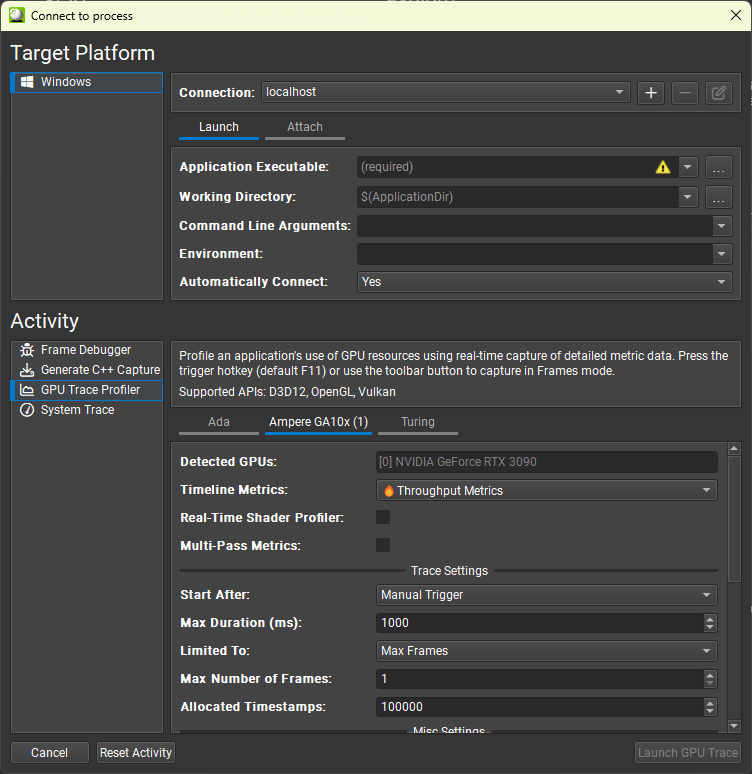Open the Limited To dropdown
752x774 pixels.
click(546, 651)
